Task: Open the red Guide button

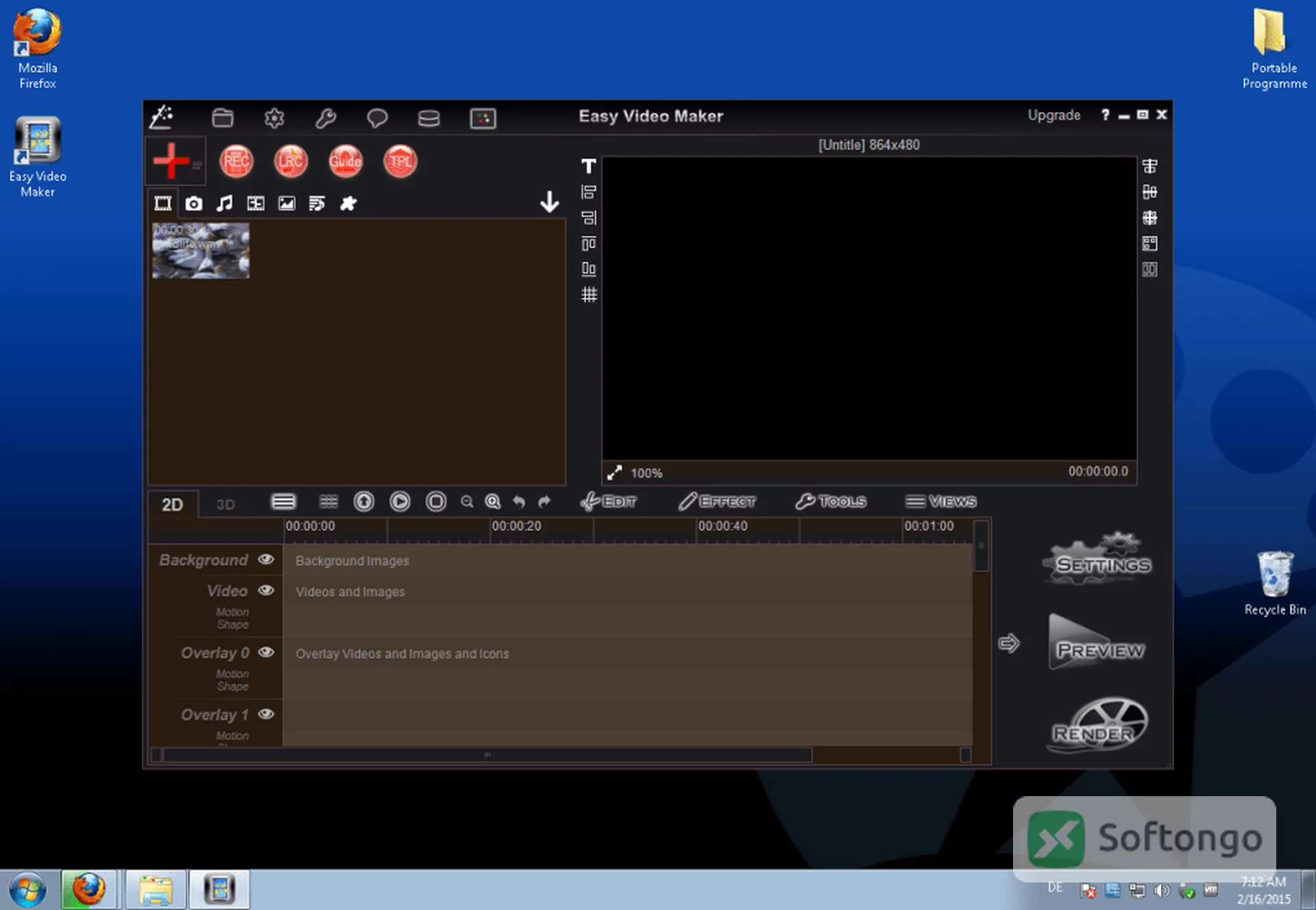Action: 345,161
